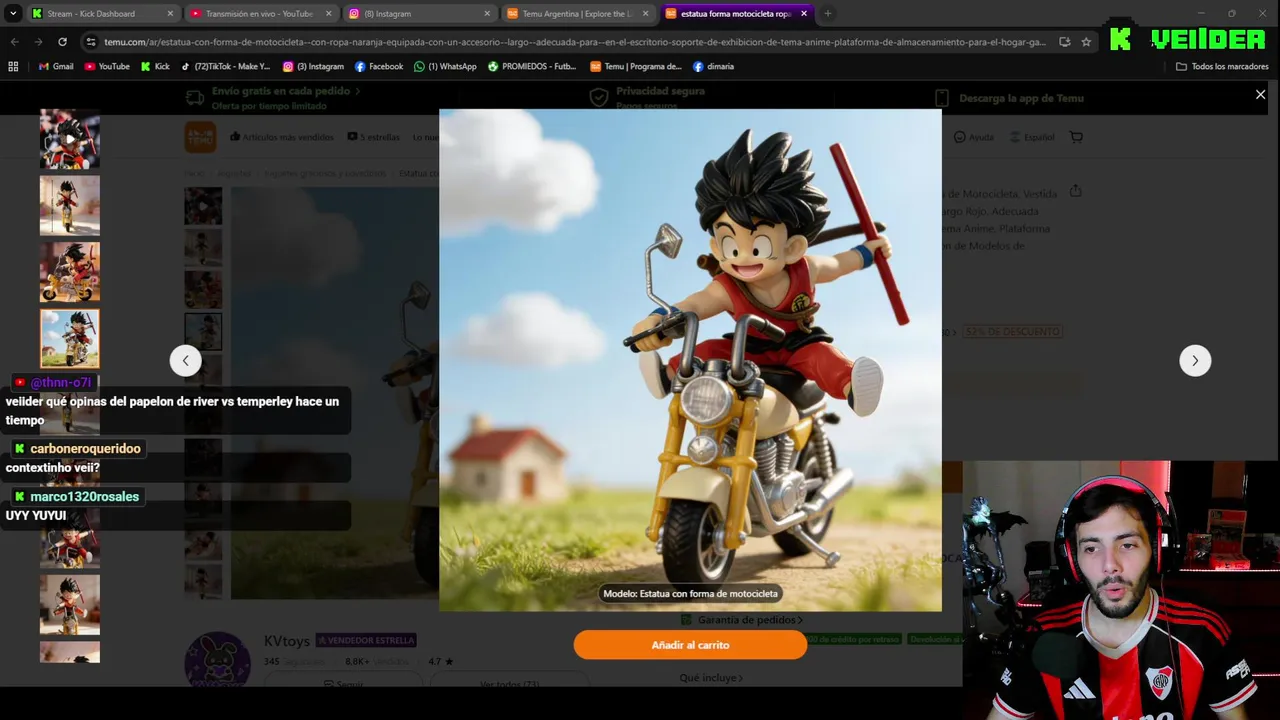Open the TikTok bookmark
The width and height of the screenshot is (1280, 720).
pos(226,66)
